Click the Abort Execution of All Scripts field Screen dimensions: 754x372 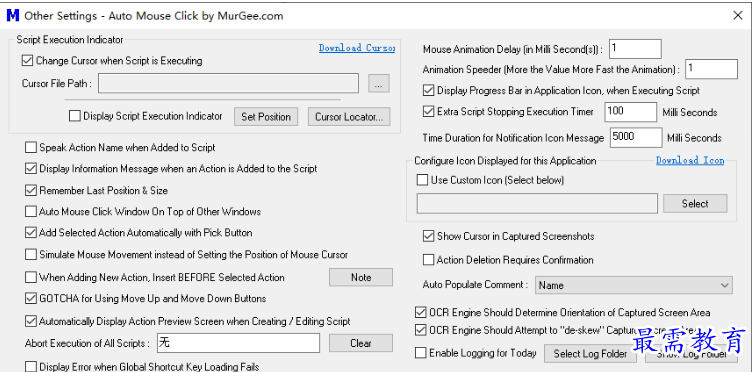[239, 343]
